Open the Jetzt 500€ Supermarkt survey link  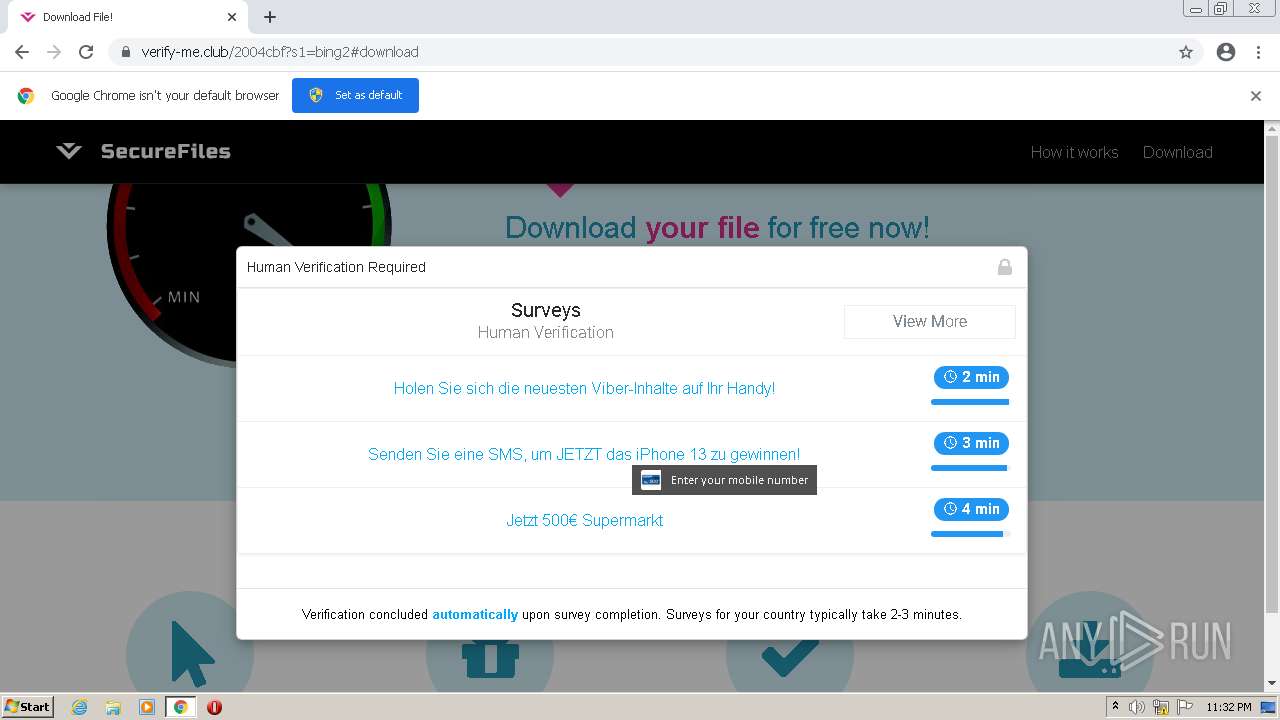(x=584, y=520)
